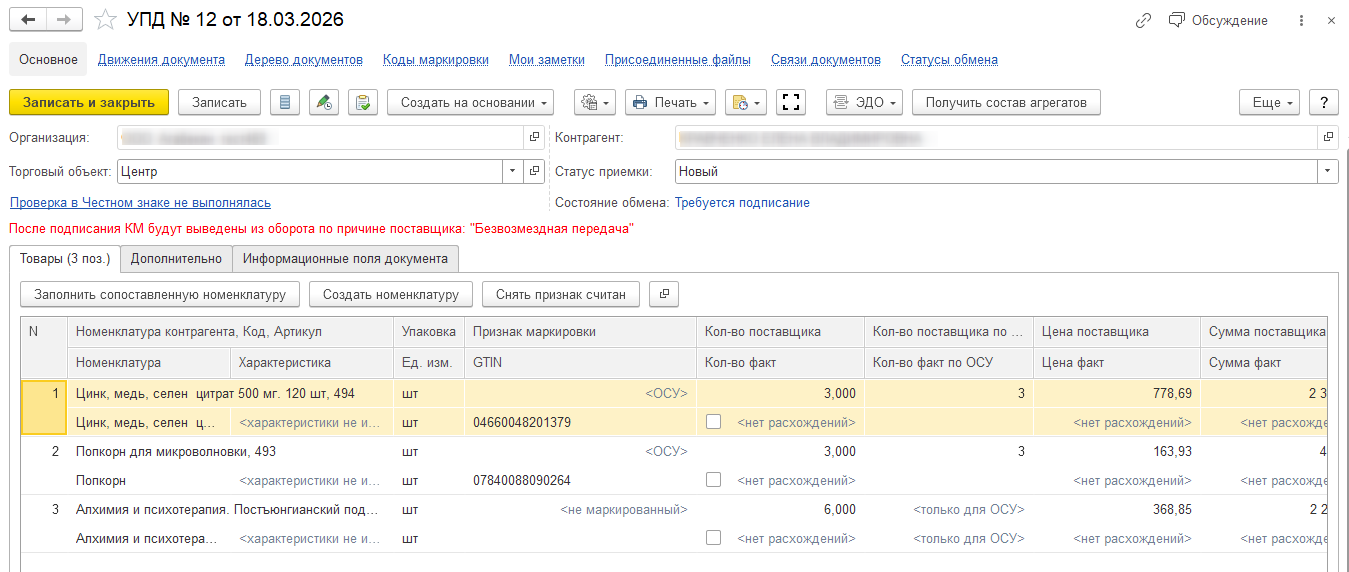Tick the checkbox in the Попкорн row
Screen dimensions: 1349x572
pos(713,481)
